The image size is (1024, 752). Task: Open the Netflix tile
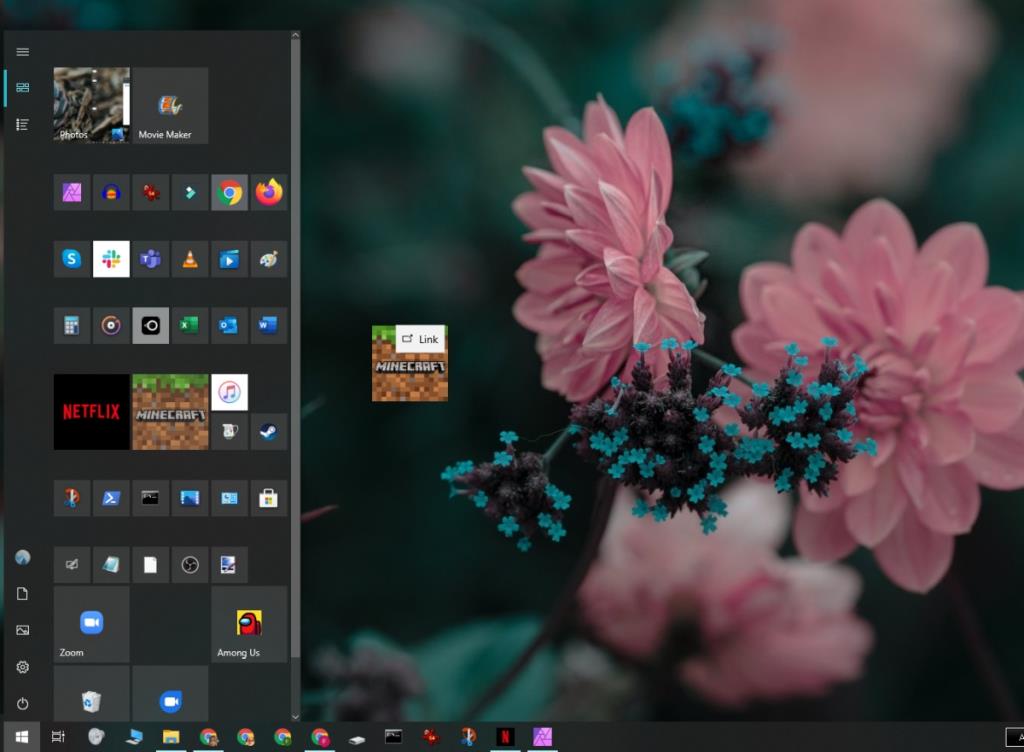pos(91,412)
